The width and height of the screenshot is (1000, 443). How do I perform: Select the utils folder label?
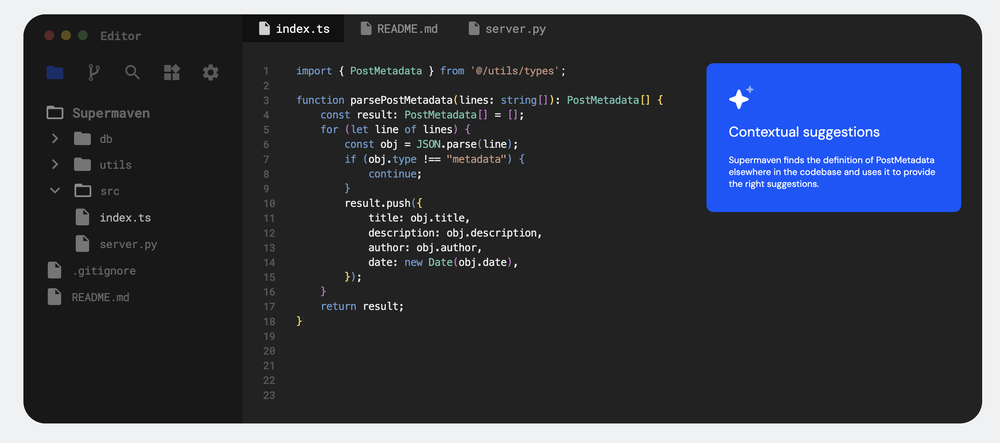coord(115,164)
